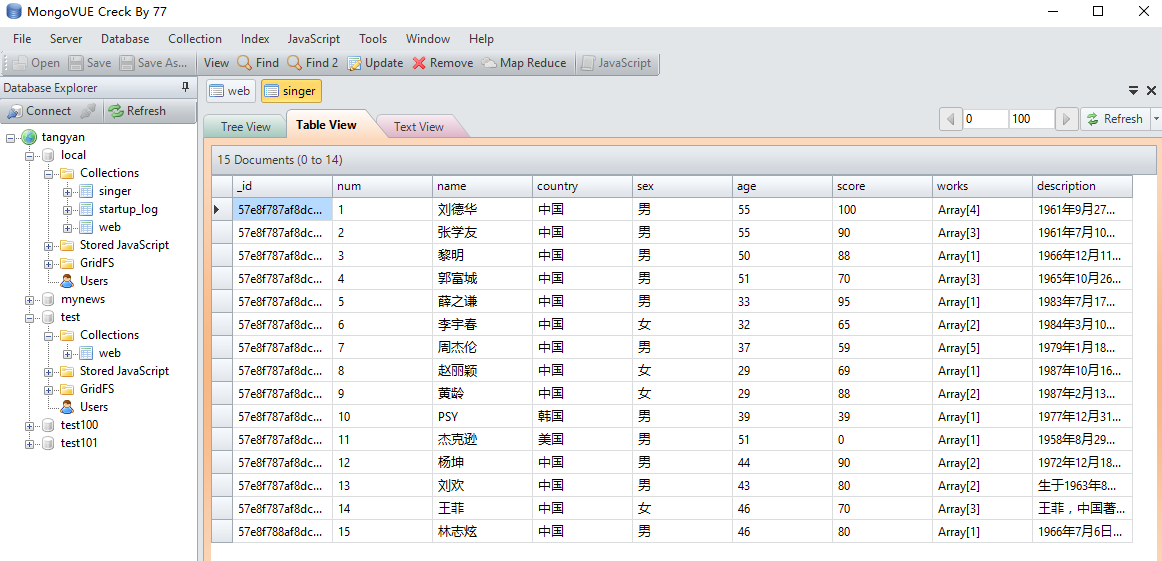Open the Server menu
1162x561 pixels.
(x=66, y=39)
